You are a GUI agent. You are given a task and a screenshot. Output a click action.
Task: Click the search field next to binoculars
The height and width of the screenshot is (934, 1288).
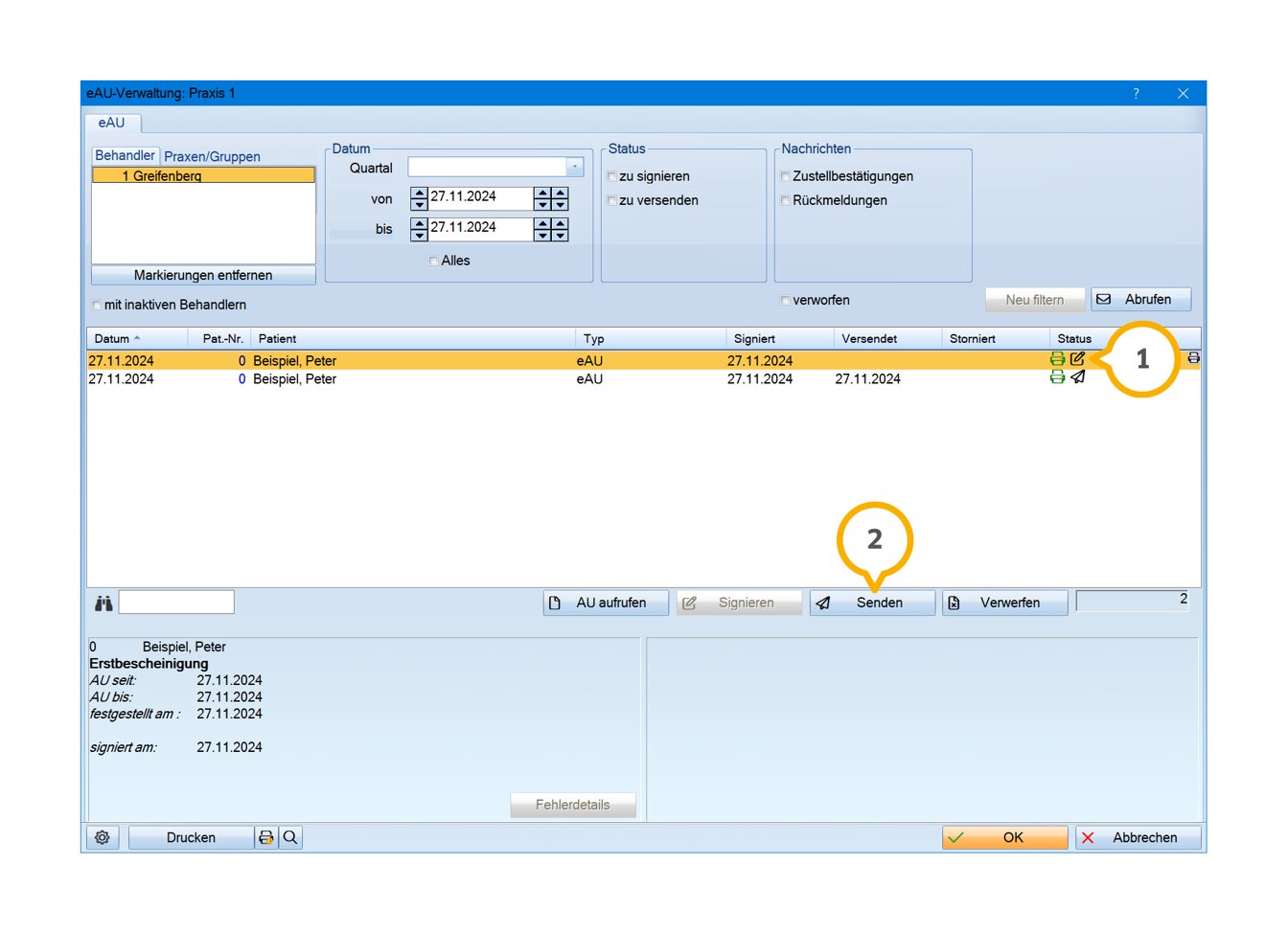(176, 602)
